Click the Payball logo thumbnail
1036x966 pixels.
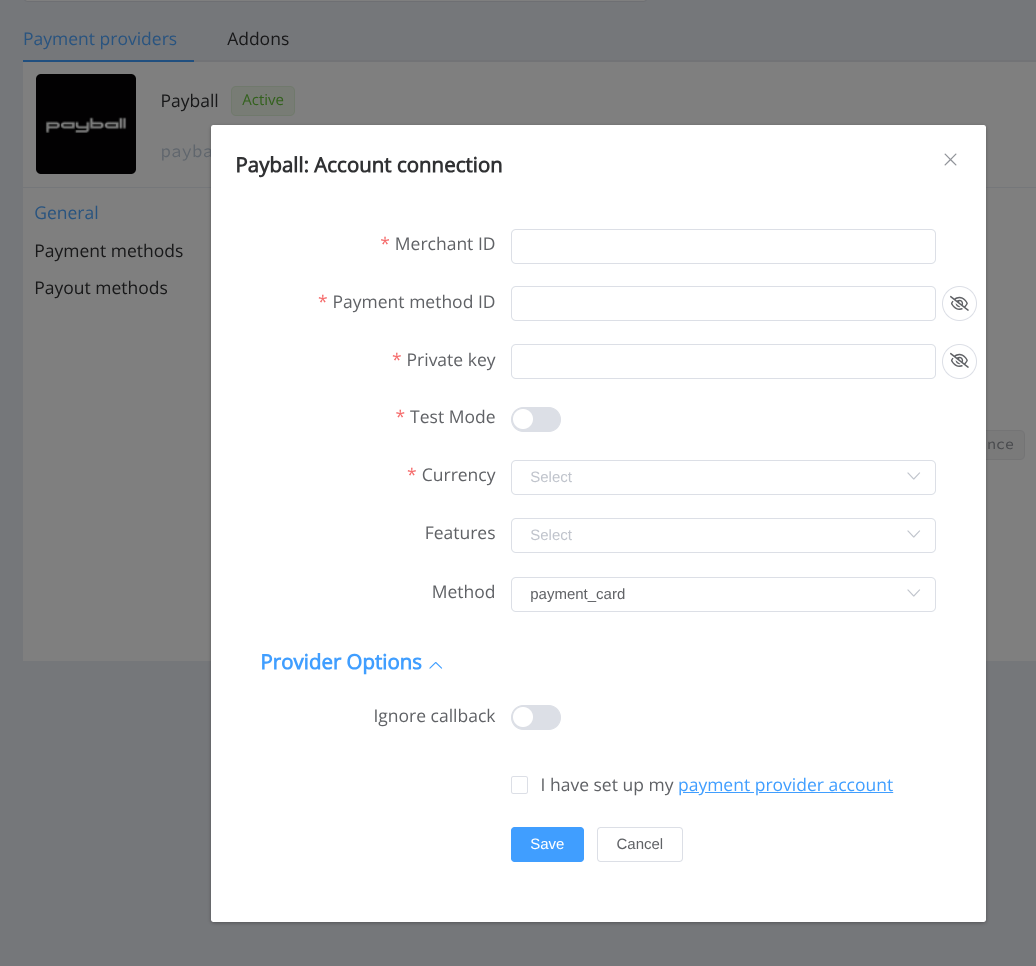click(x=86, y=124)
